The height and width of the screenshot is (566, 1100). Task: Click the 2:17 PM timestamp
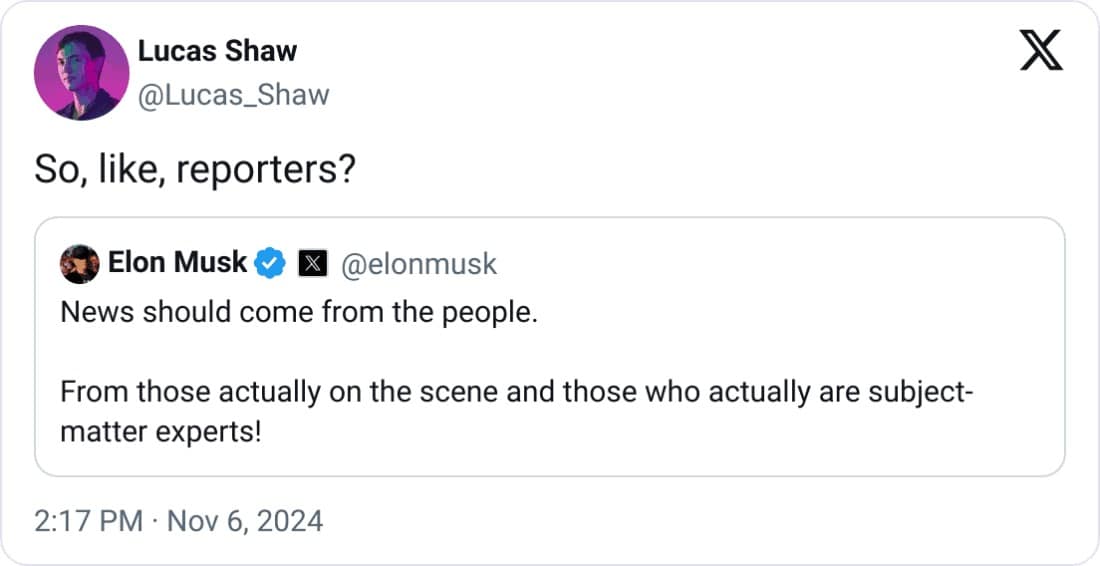pos(89,521)
